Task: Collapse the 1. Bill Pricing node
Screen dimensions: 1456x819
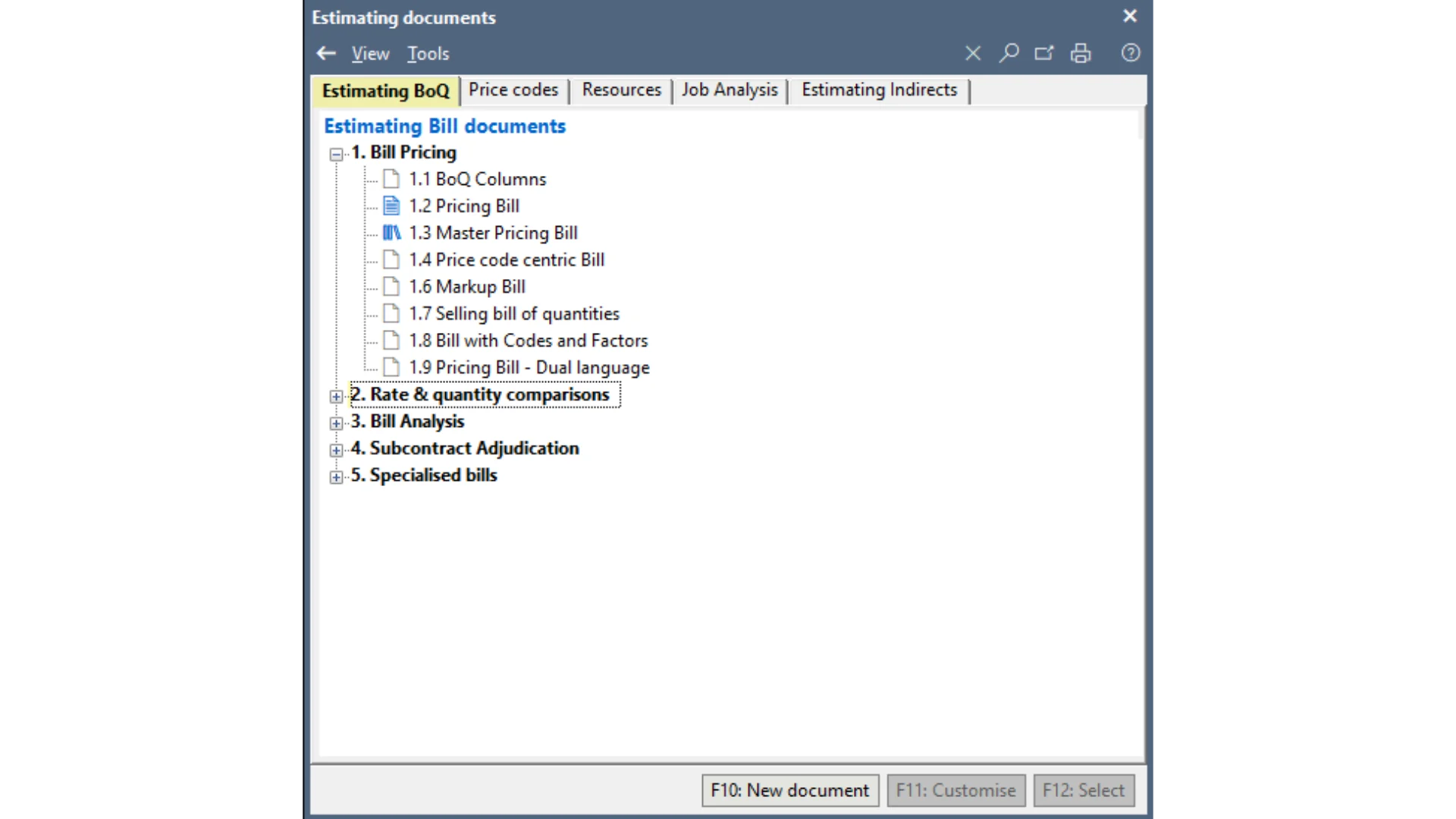Action: (336, 154)
